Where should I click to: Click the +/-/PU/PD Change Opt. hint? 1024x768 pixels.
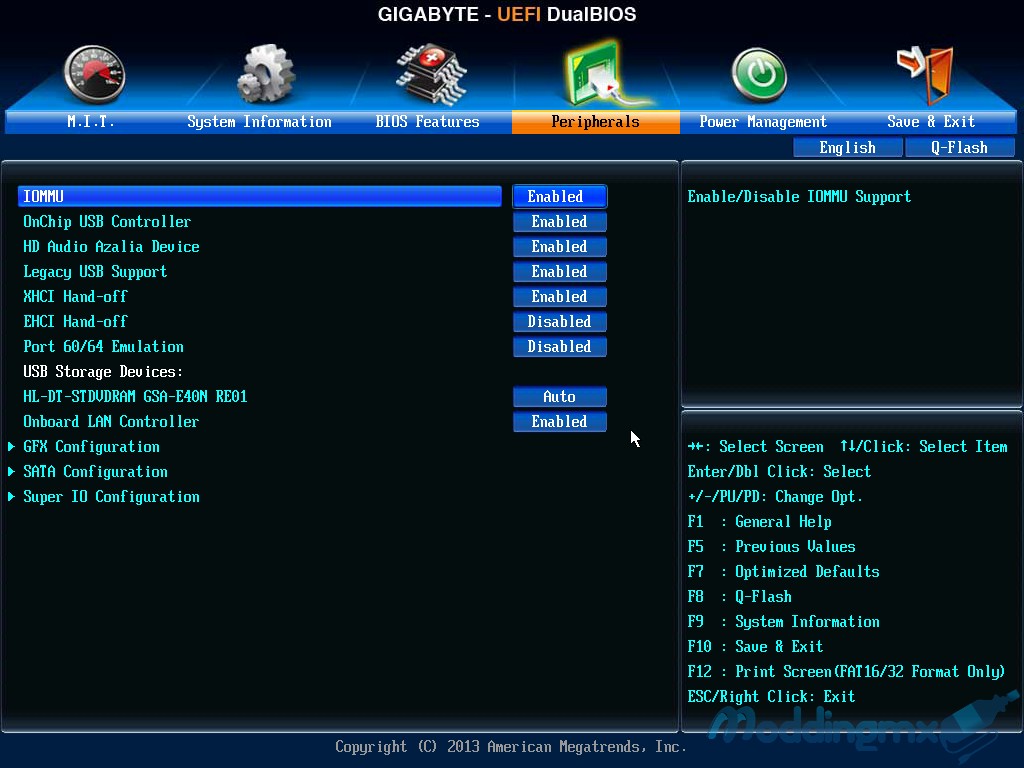[x=775, y=496]
